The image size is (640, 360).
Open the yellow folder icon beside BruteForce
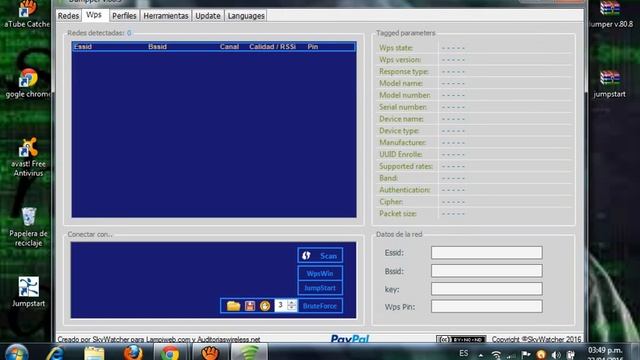(233, 306)
